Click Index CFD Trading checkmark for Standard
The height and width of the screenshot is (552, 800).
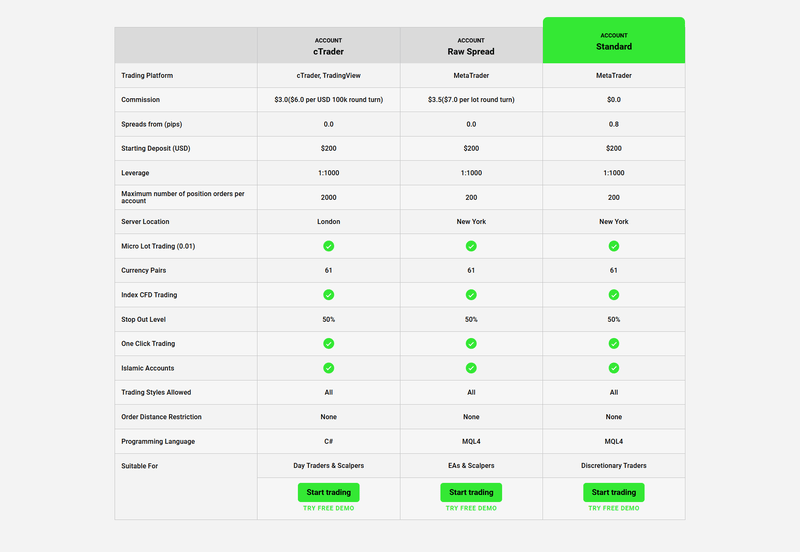point(614,295)
